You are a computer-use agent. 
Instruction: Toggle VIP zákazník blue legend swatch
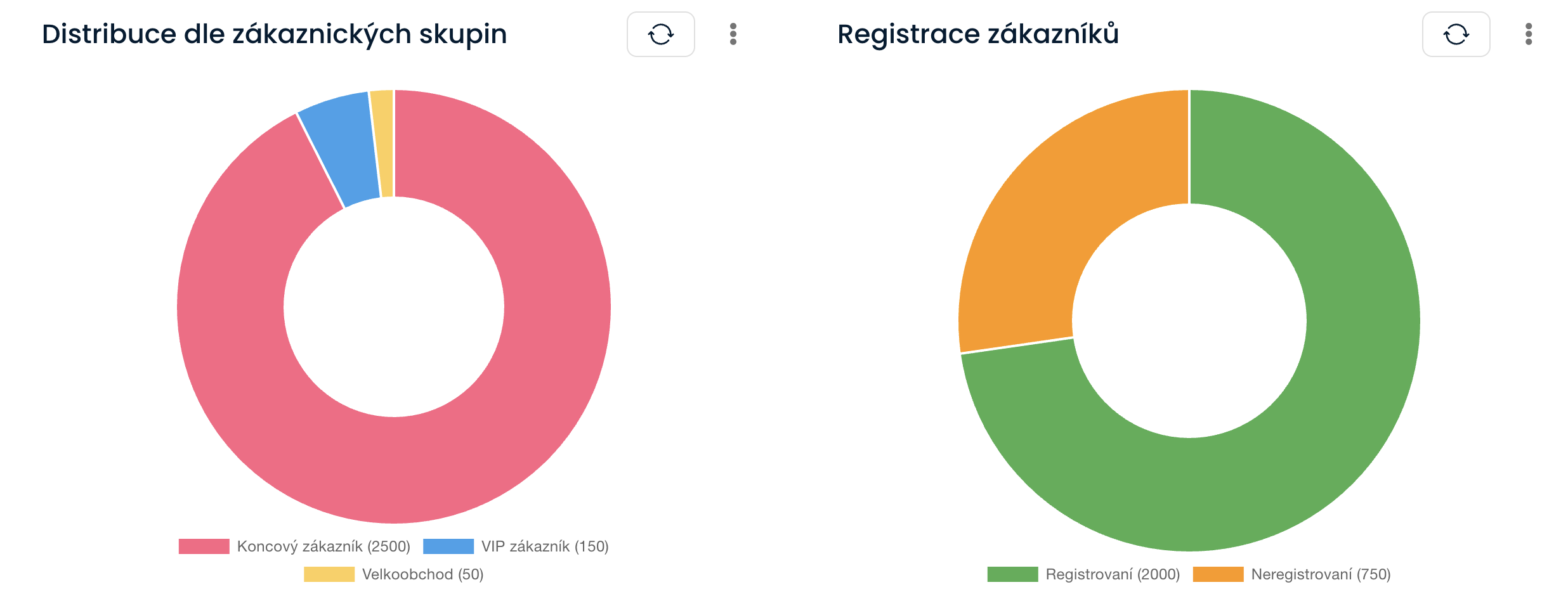[448, 546]
